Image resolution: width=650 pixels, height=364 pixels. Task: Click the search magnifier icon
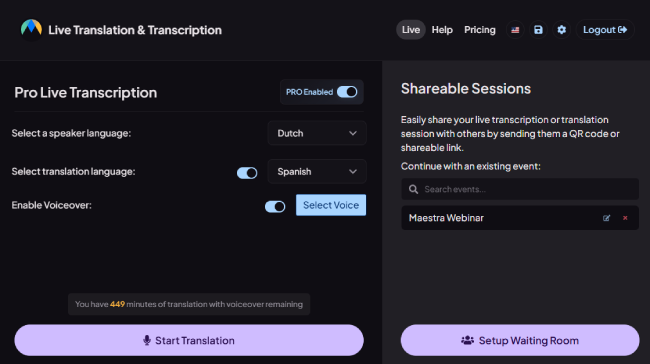[x=413, y=189]
